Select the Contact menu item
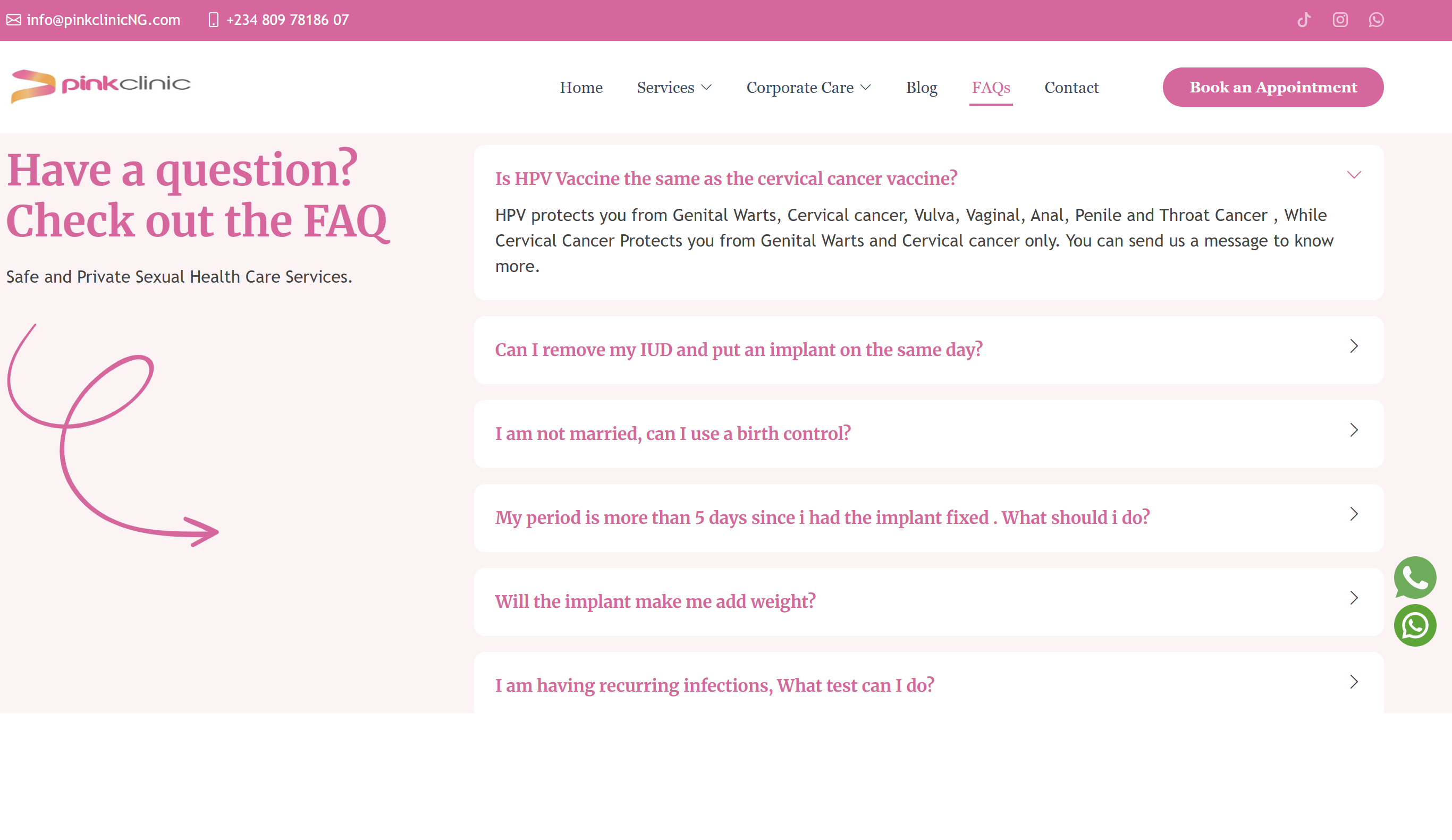The image size is (1452, 840). click(1071, 88)
